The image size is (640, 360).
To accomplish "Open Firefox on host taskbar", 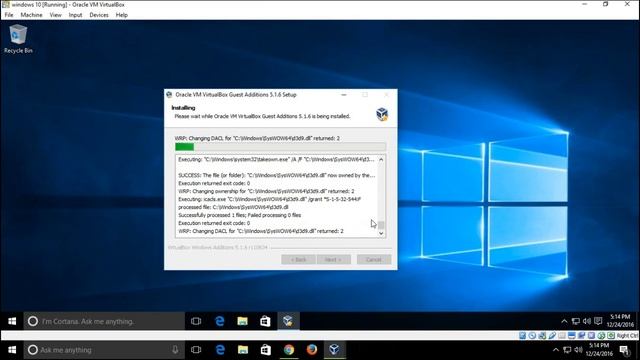I will [311, 350].
